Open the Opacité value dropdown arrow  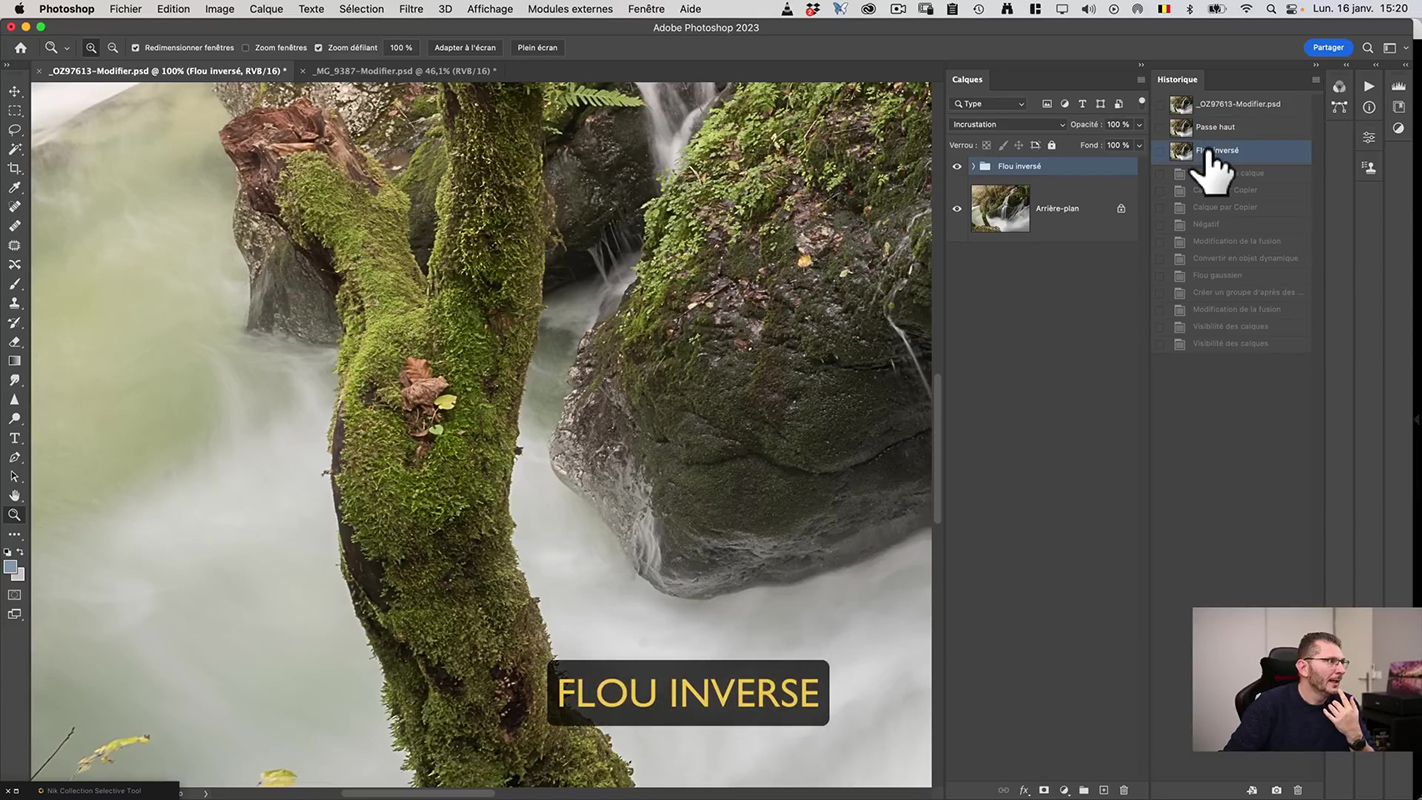pyautogui.click(x=1138, y=125)
